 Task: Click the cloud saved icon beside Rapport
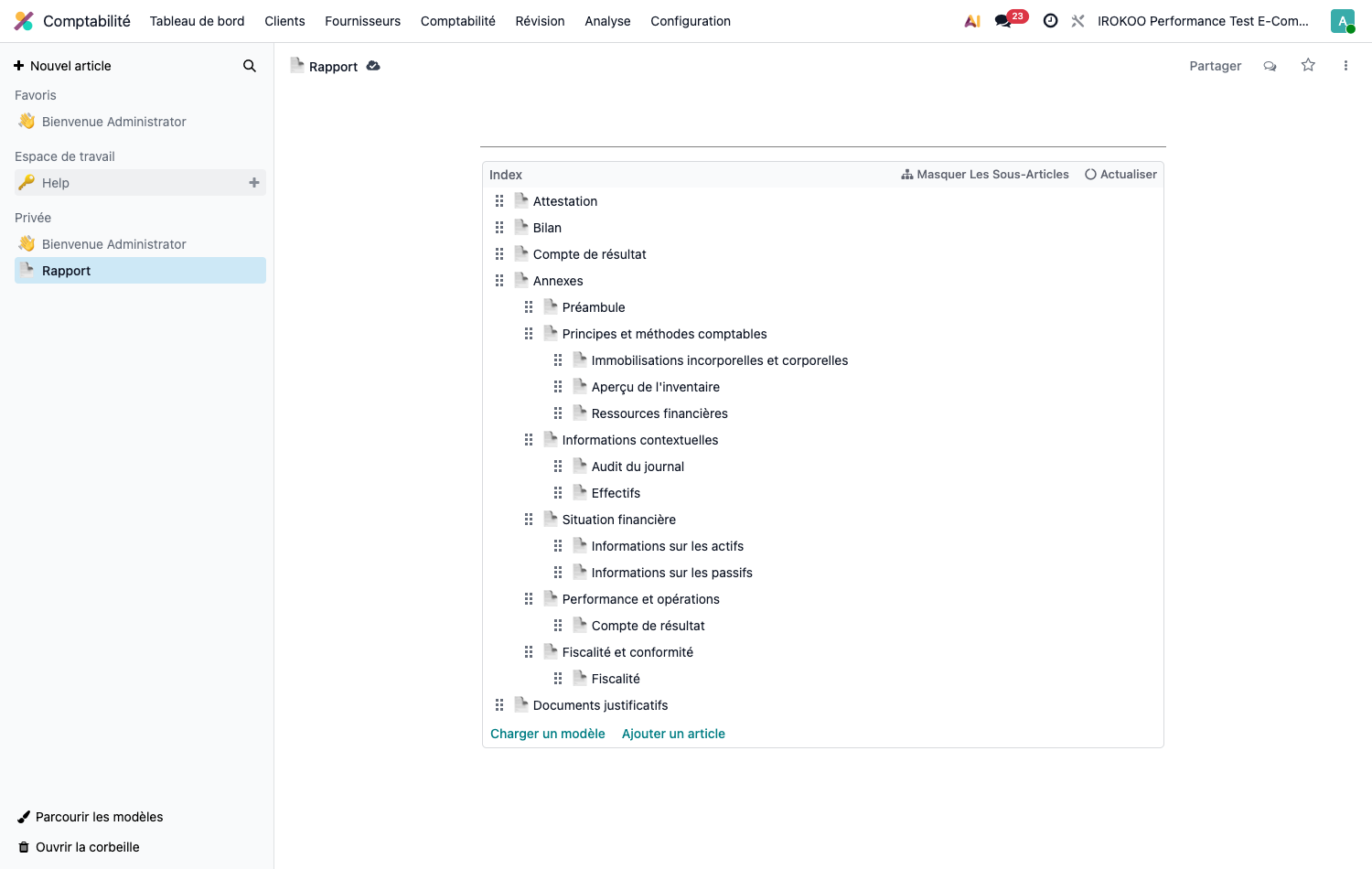(373, 66)
